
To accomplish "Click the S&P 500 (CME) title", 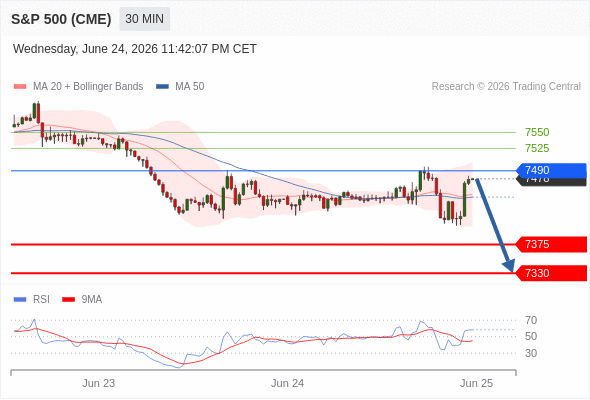I will pyautogui.click(x=61, y=19).
